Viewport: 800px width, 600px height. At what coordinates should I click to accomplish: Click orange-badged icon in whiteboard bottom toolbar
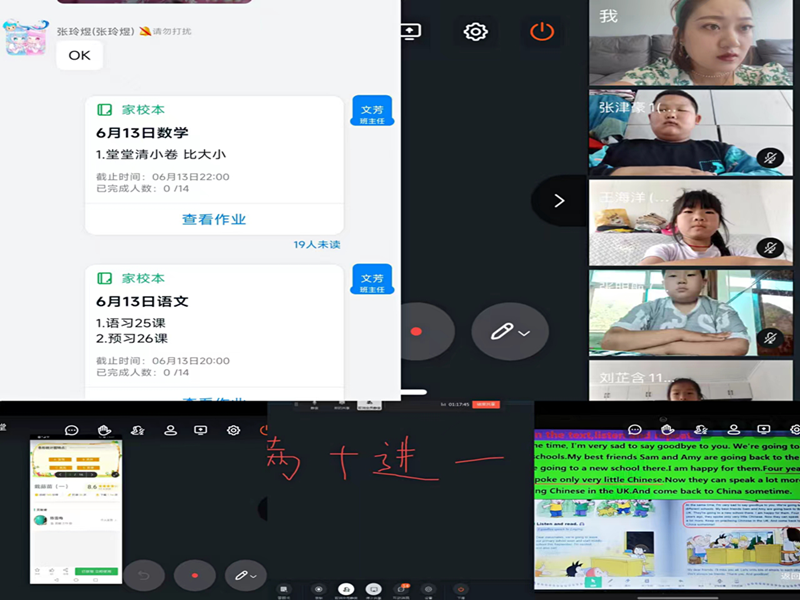tap(402, 589)
